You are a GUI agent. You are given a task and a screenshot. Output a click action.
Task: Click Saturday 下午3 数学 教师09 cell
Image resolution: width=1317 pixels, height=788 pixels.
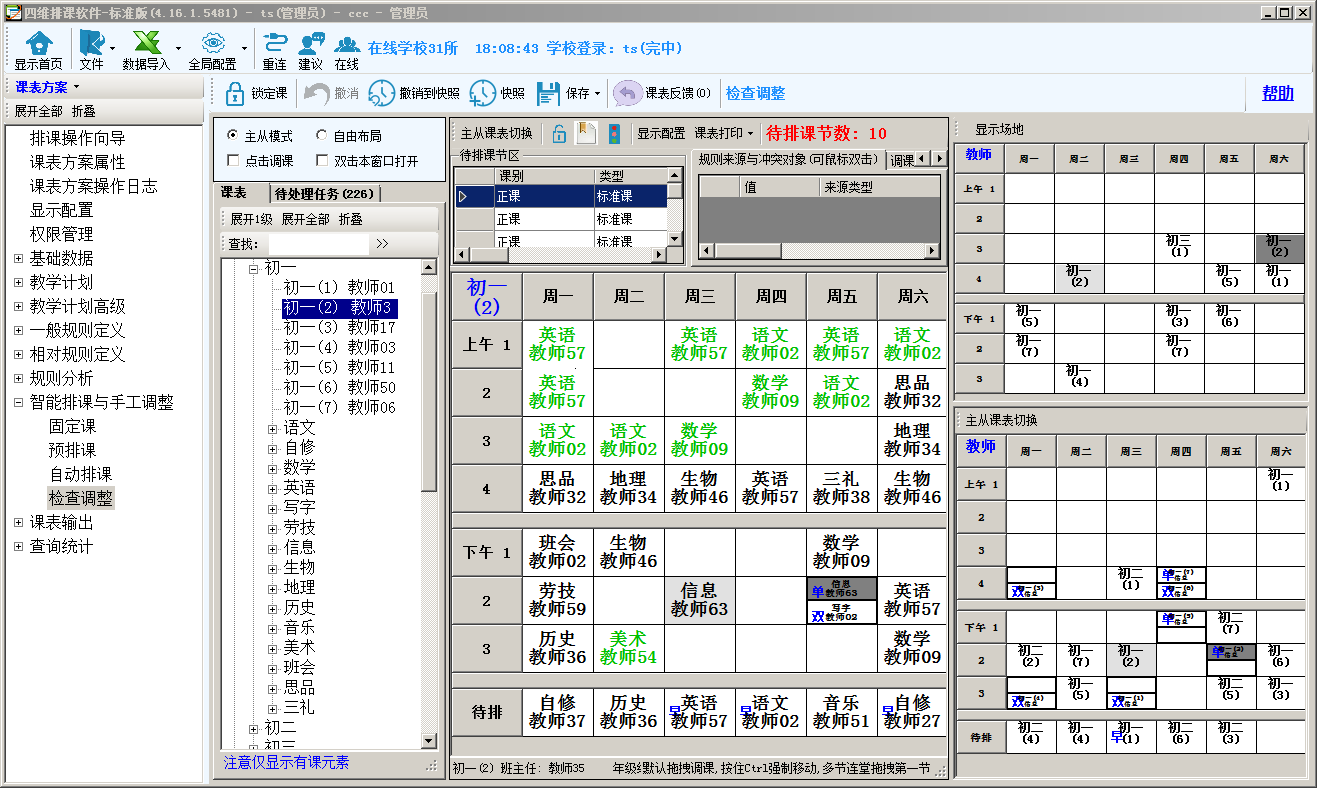pos(912,648)
